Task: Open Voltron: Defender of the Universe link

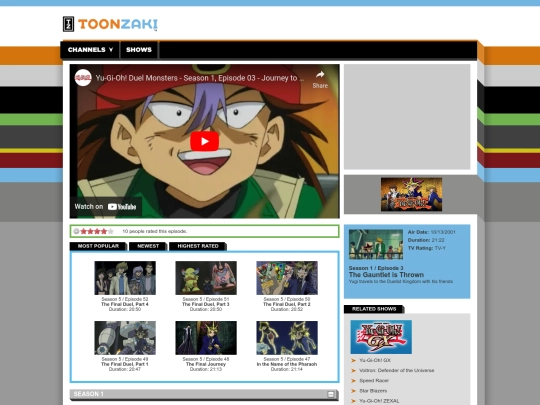Action: tap(396, 371)
